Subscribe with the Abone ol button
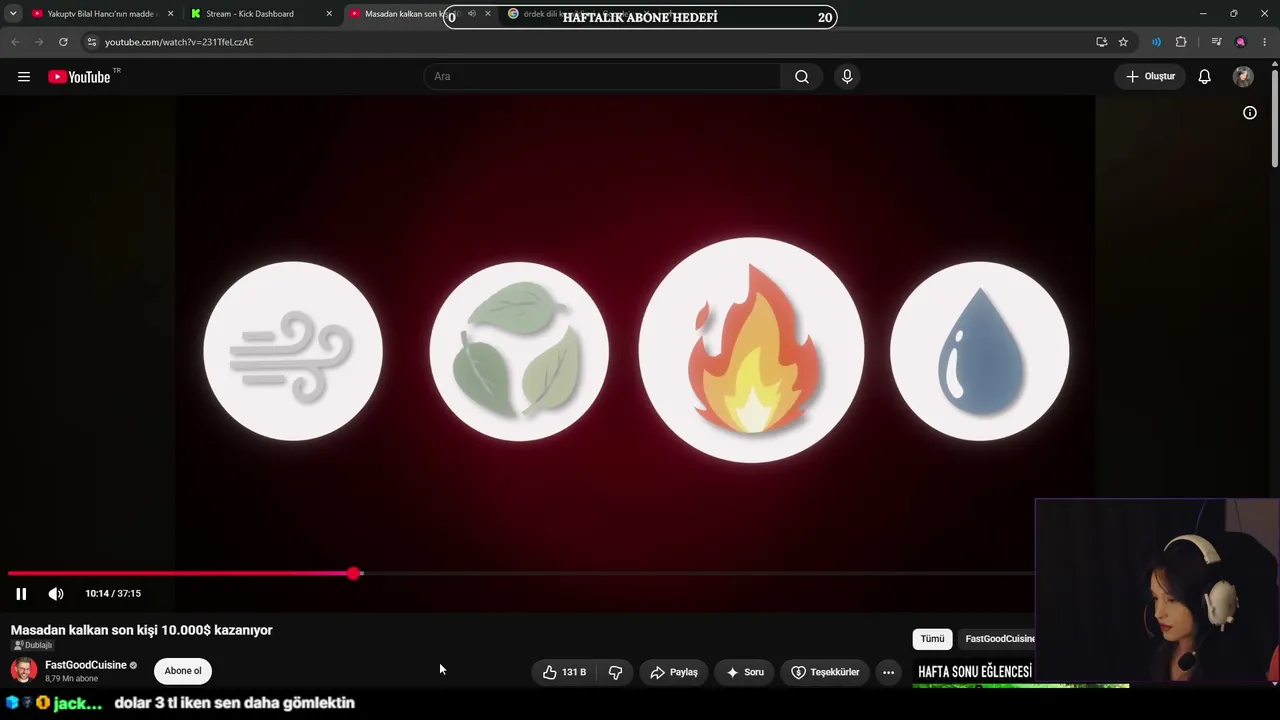This screenshot has height=720, width=1280. 183,671
